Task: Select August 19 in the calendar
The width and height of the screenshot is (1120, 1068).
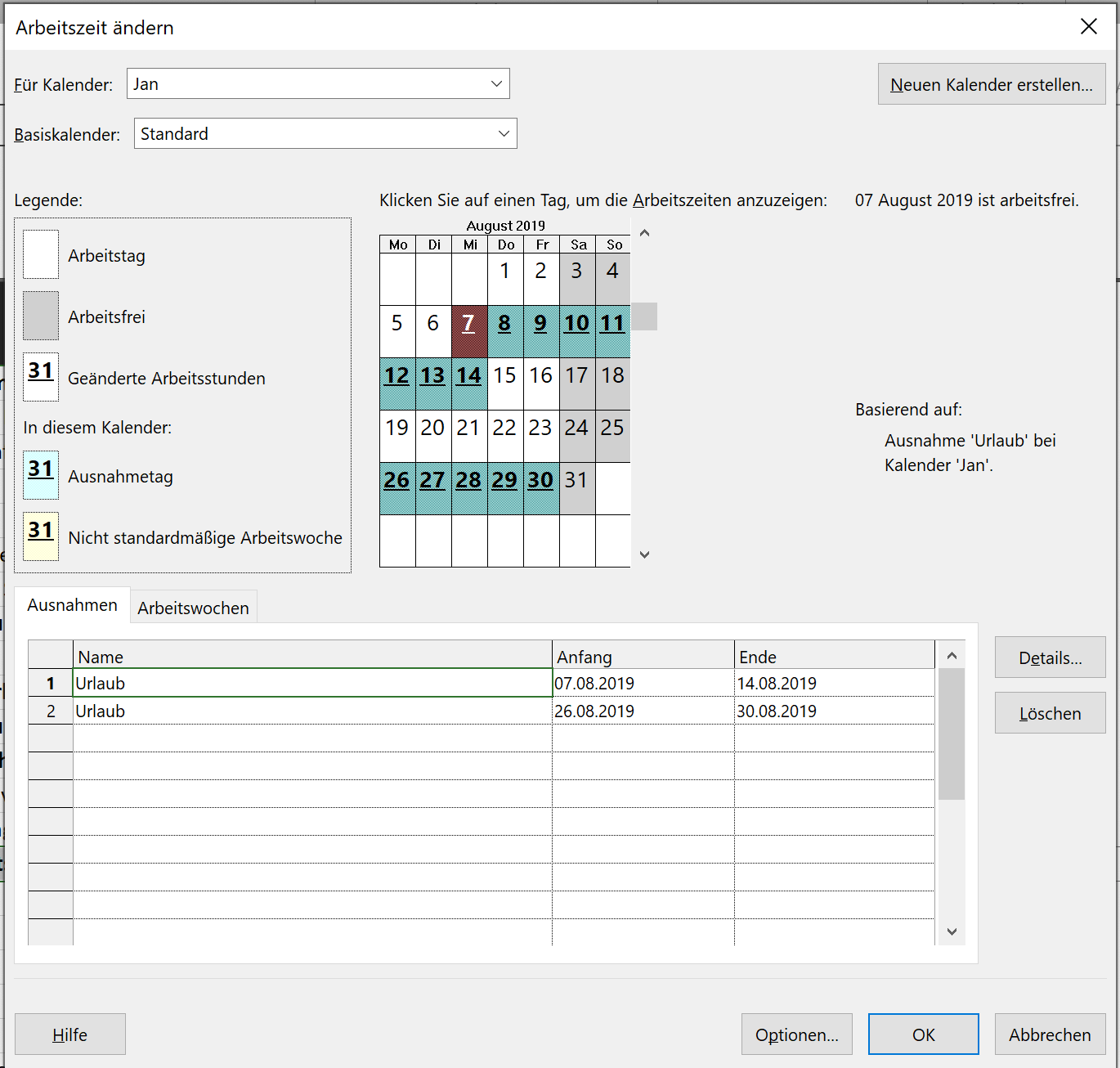Action: (397, 436)
